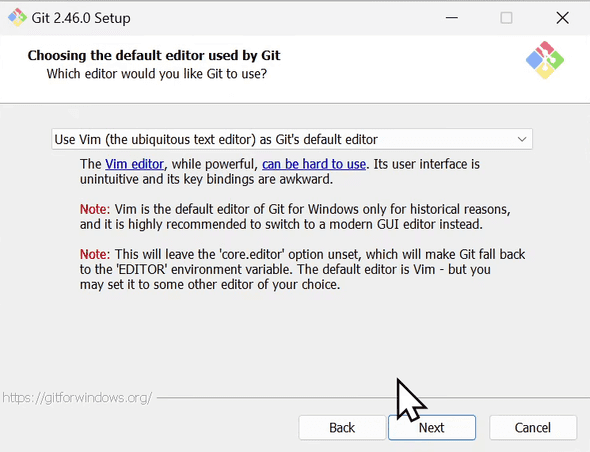Open the Vim editor hyperlink
The width and height of the screenshot is (590, 452).
[x=134, y=164]
